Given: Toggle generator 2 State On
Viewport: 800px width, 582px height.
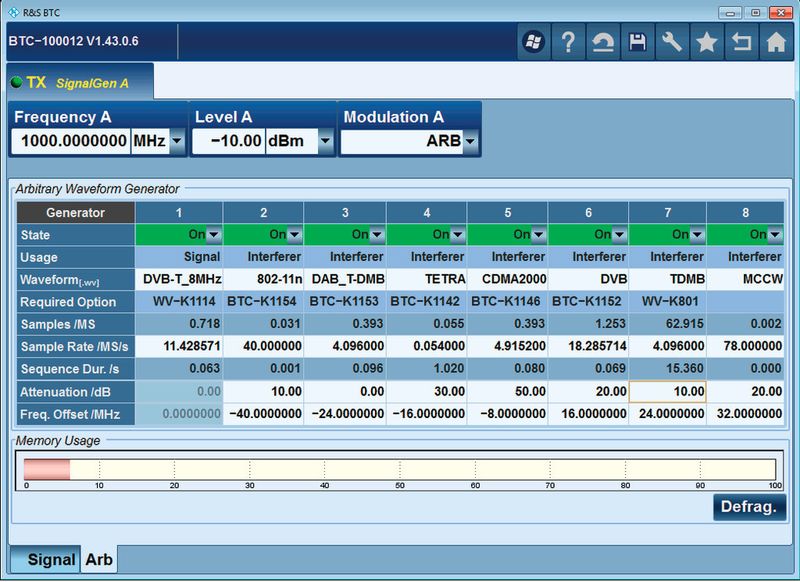Looking at the screenshot, I should pos(263,235).
